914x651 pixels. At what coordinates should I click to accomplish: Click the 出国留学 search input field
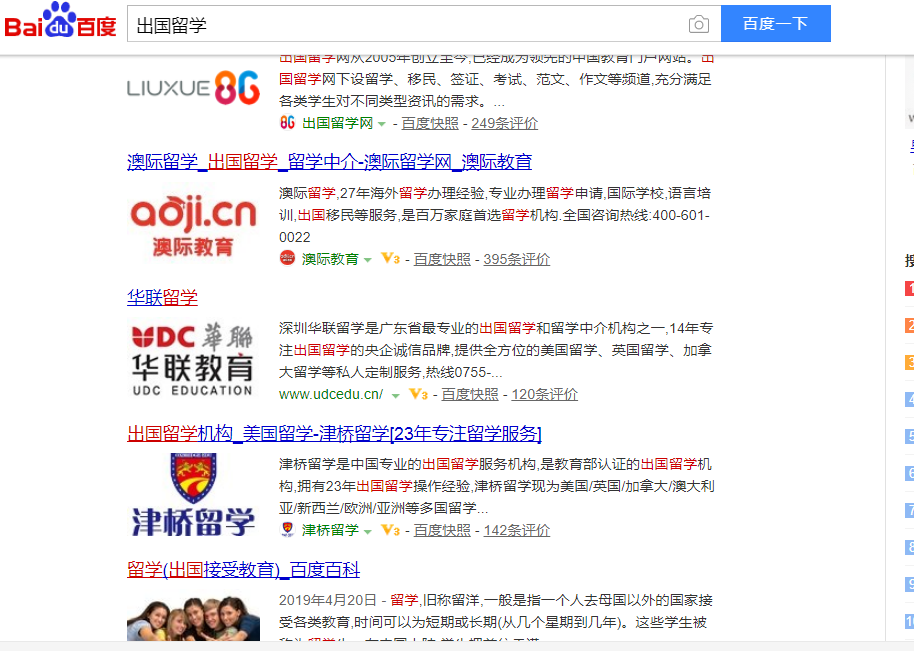click(400, 24)
